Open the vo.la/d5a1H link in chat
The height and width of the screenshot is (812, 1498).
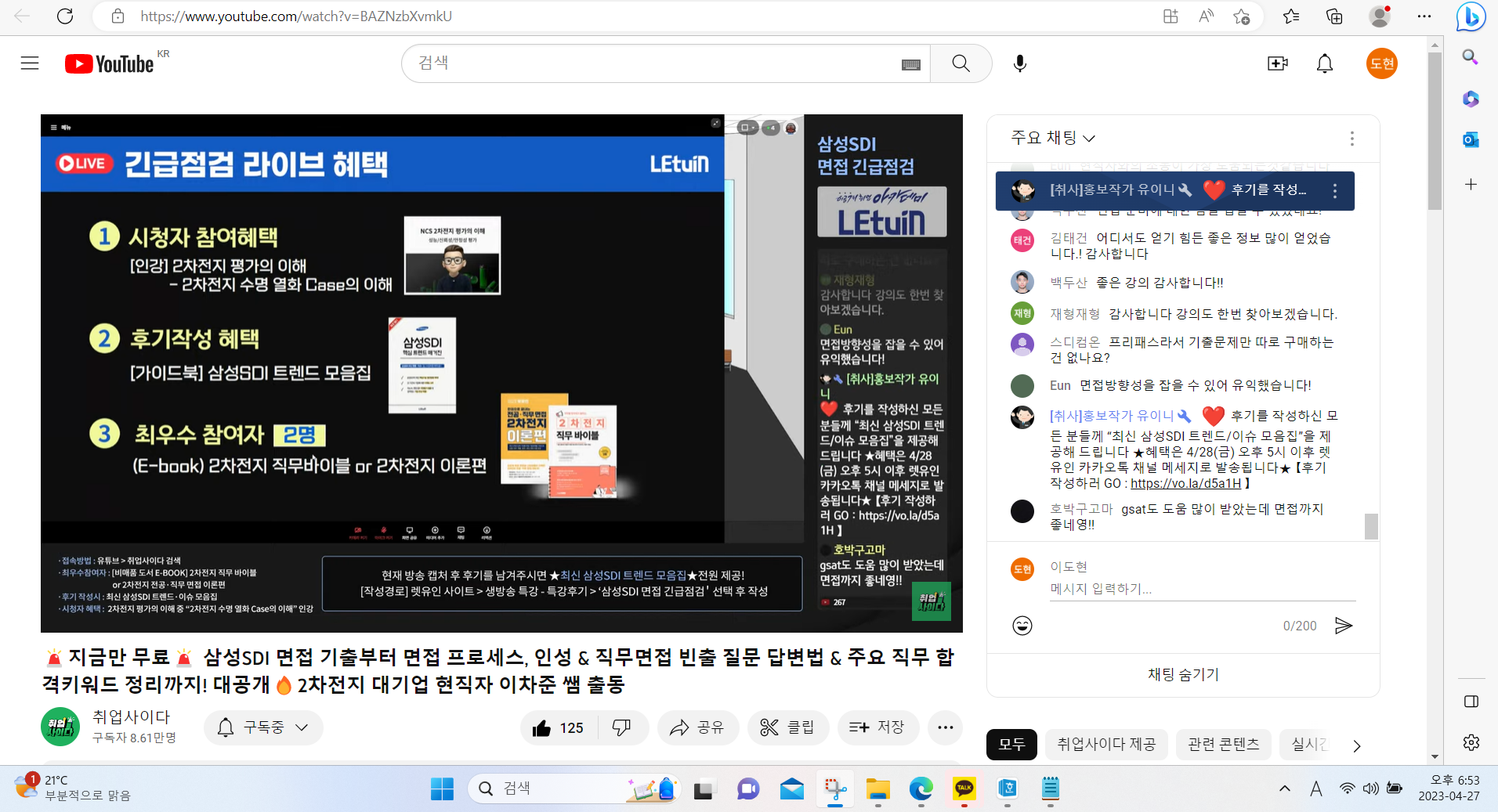(1185, 483)
